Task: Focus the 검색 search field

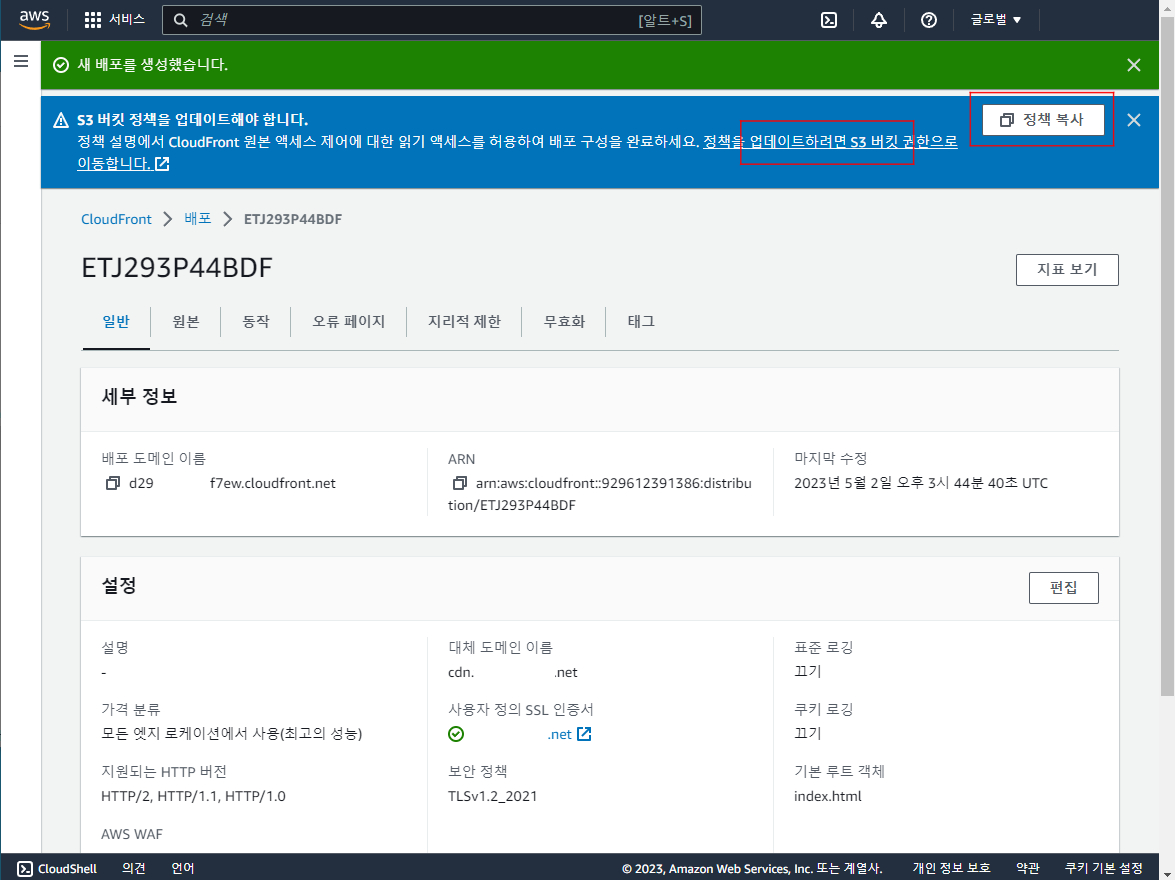Action: (432, 20)
